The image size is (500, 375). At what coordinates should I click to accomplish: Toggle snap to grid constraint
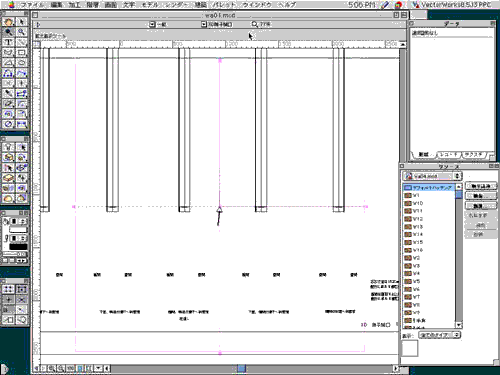point(9,289)
